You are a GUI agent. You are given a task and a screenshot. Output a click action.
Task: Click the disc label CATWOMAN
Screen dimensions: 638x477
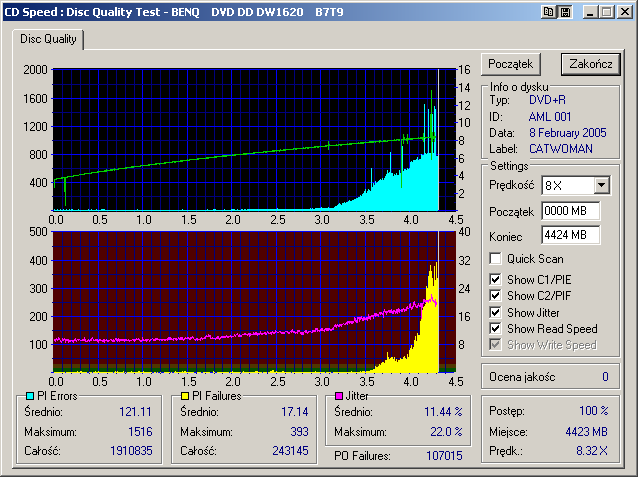[x=561, y=149]
